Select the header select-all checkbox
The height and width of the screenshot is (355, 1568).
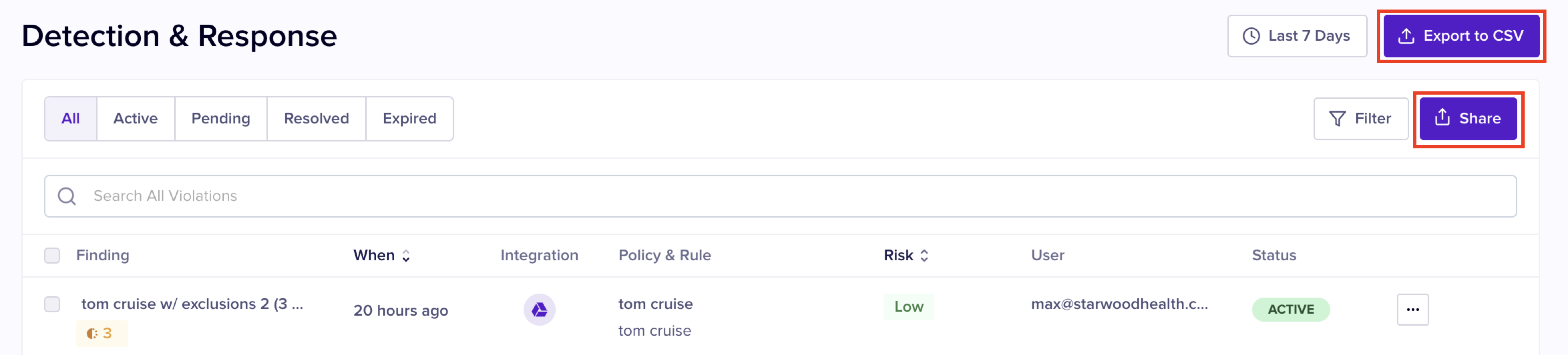pos(52,255)
